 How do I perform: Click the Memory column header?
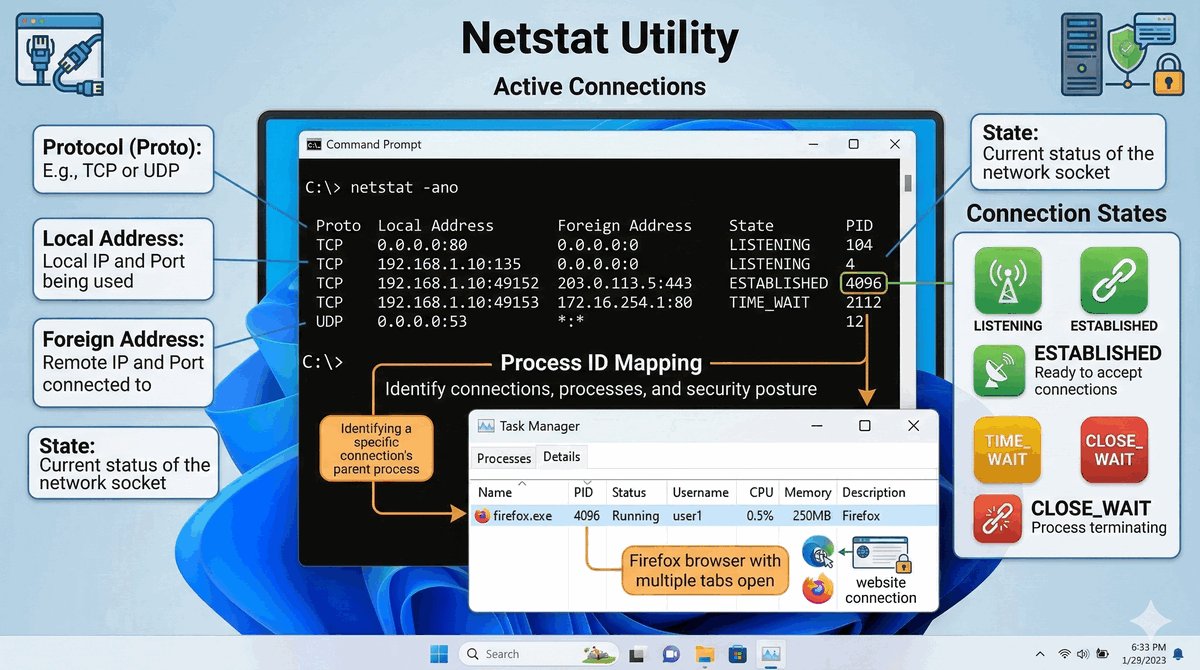tap(807, 492)
